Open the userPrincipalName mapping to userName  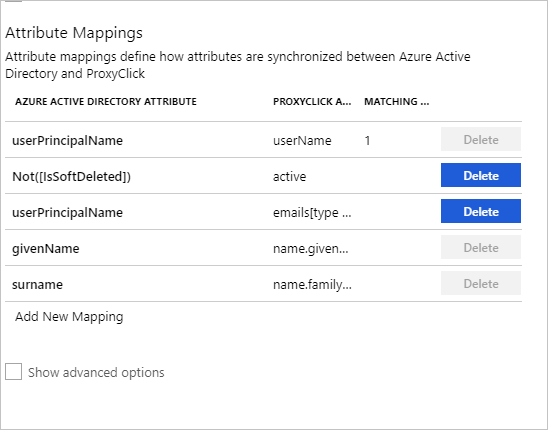click(67, 141)
